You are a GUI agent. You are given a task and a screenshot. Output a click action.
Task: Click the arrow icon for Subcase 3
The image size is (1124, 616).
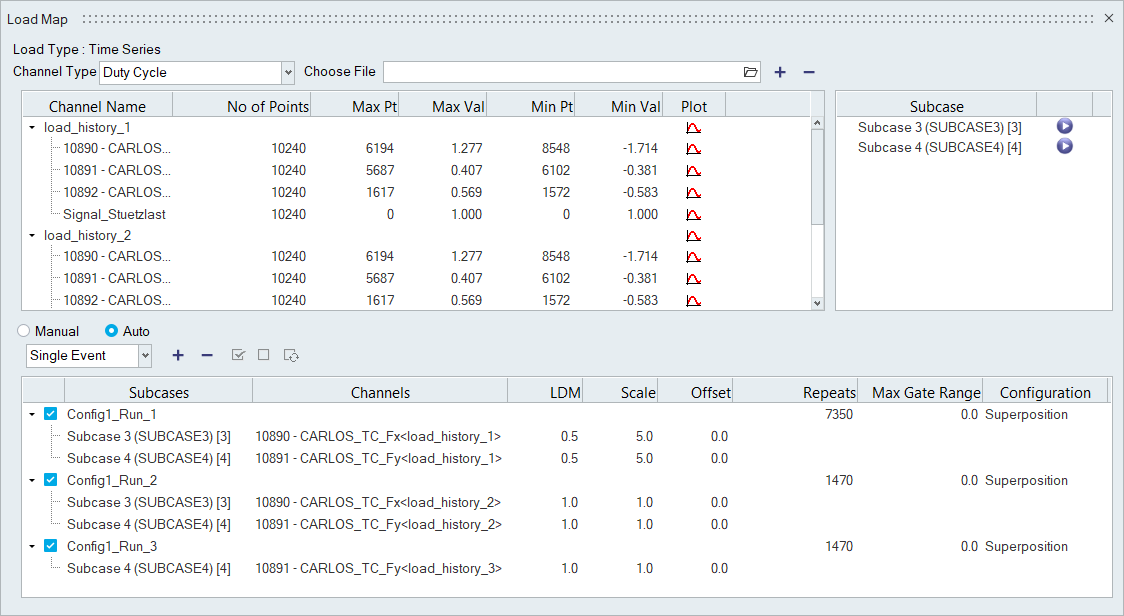(x=1065, y=127)
